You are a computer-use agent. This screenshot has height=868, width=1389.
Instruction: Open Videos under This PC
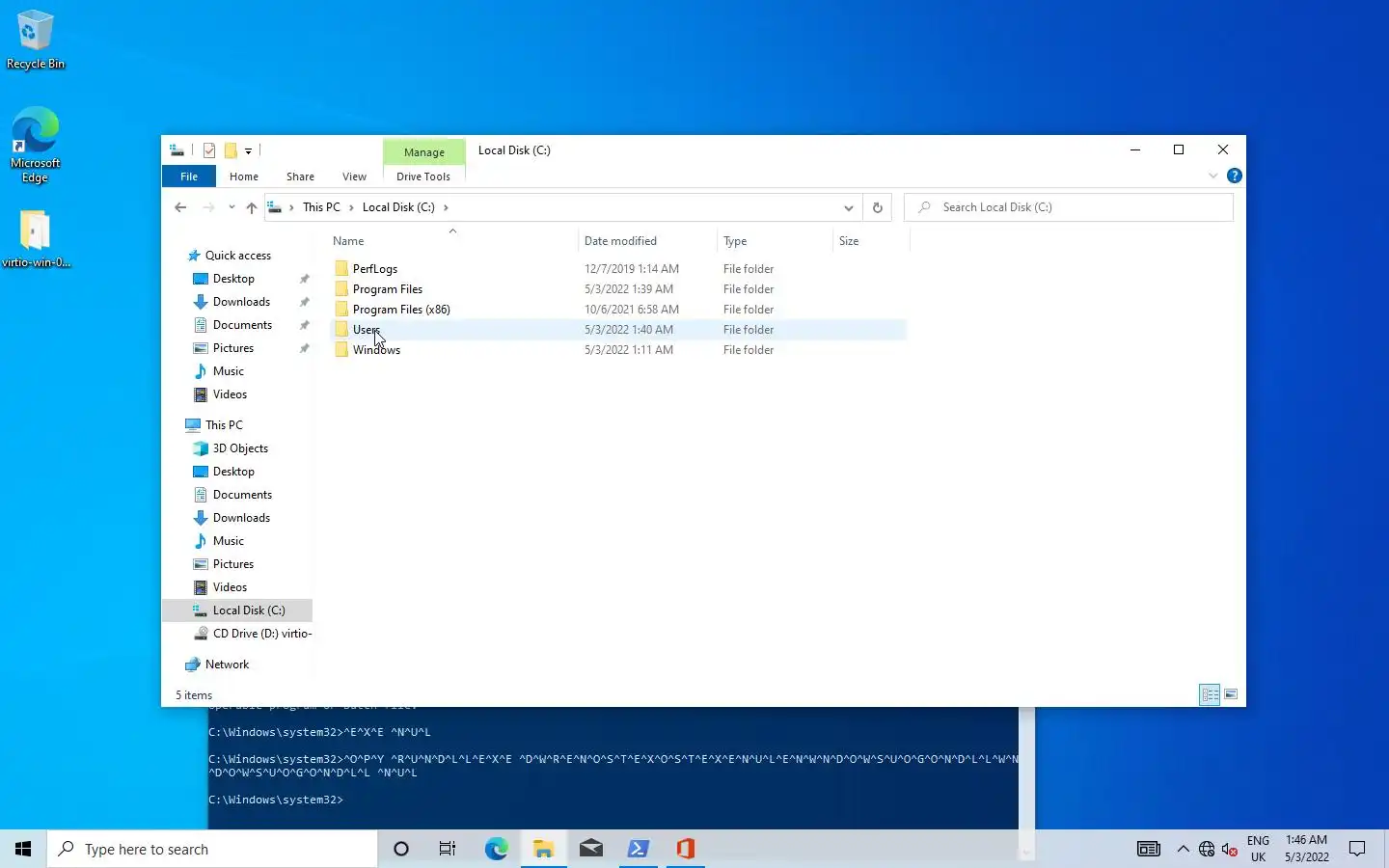pyautogui.click(x=230, y=587)
